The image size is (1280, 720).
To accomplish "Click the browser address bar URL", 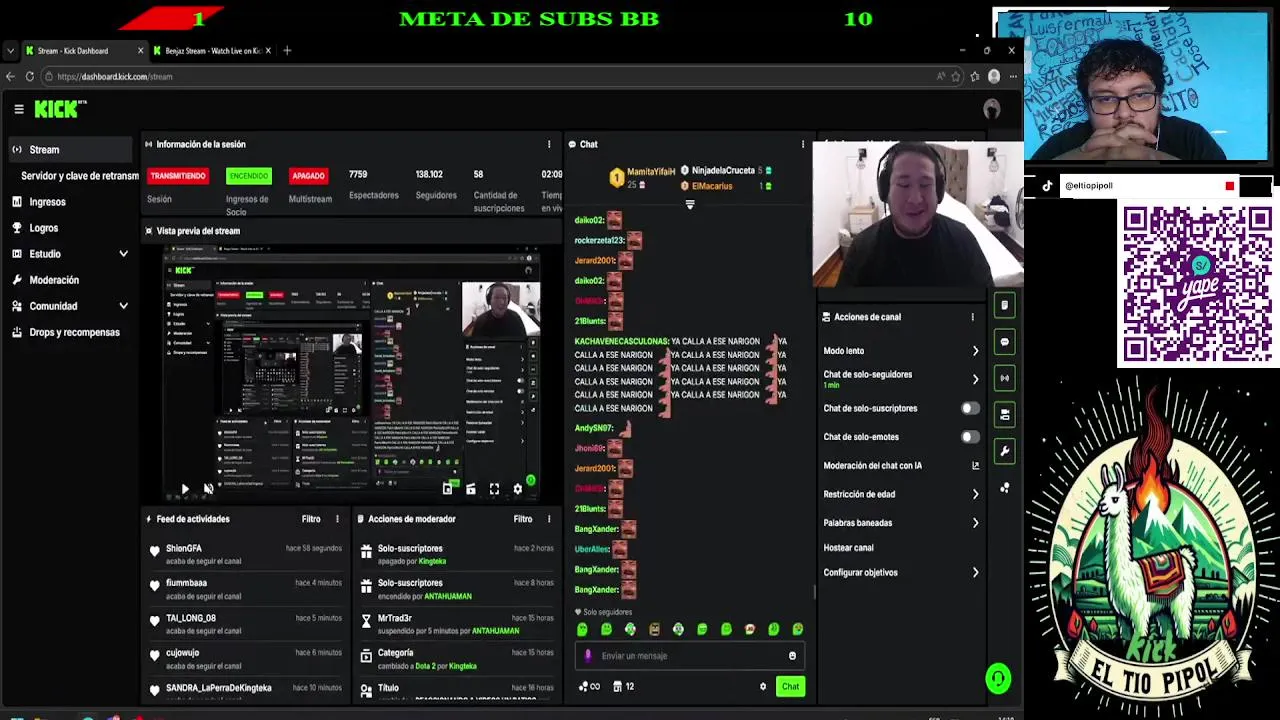I will tap(115, 76).
